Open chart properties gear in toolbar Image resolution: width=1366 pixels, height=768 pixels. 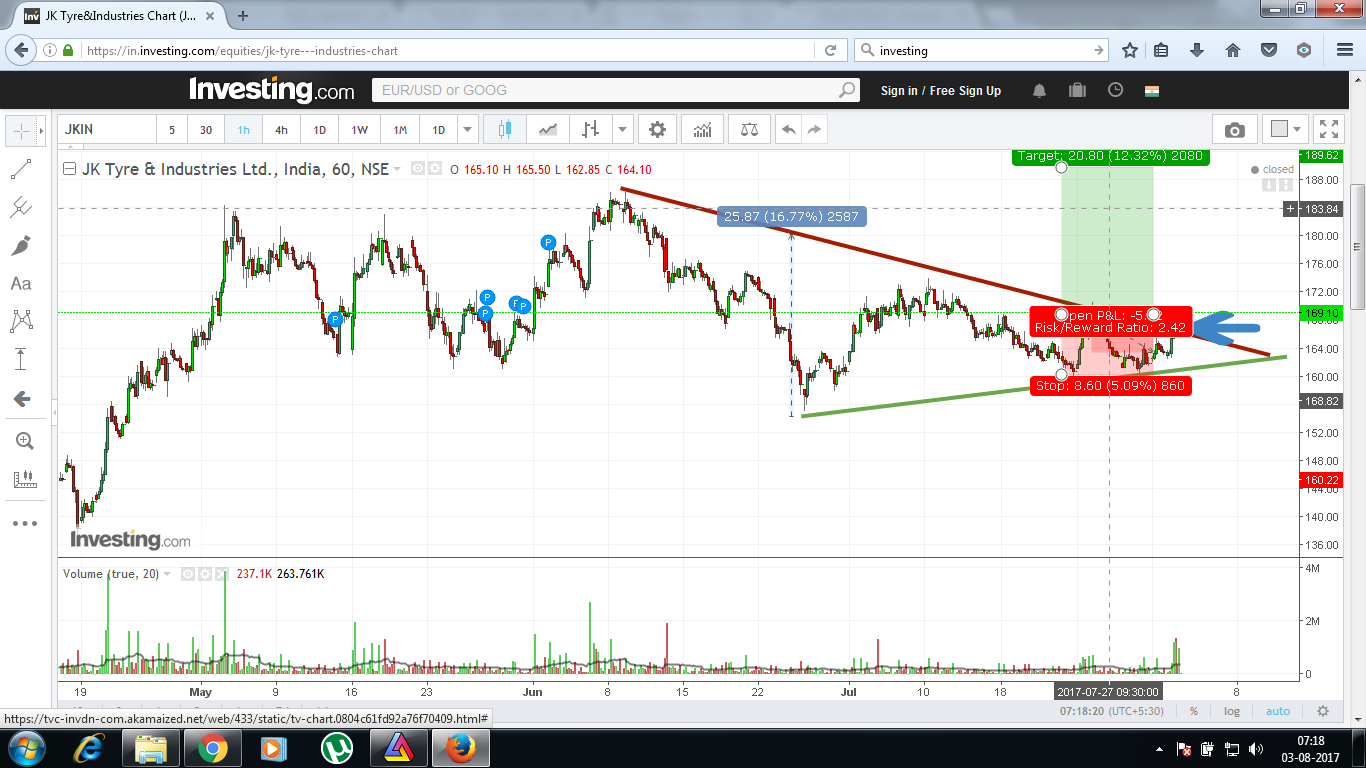click(657, 130)
